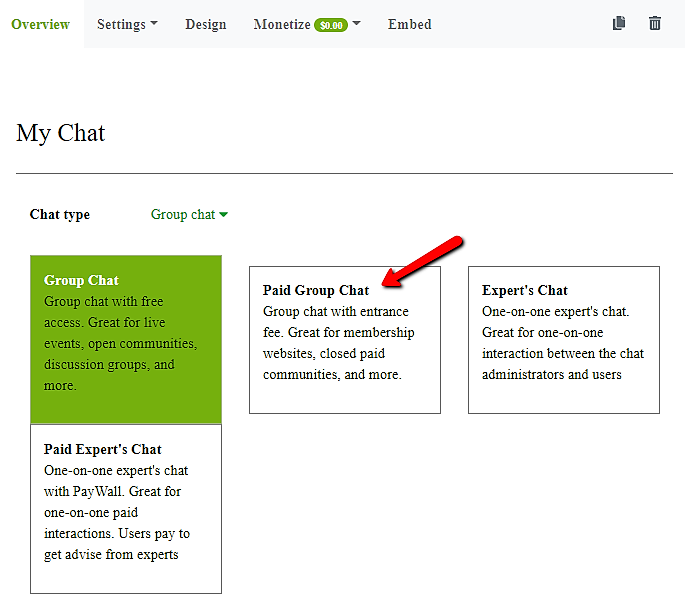Open the Overview tab
Image resolution: width=685 pixels, height=601 pixels.
pyautogui.click(x=41, y=24)
